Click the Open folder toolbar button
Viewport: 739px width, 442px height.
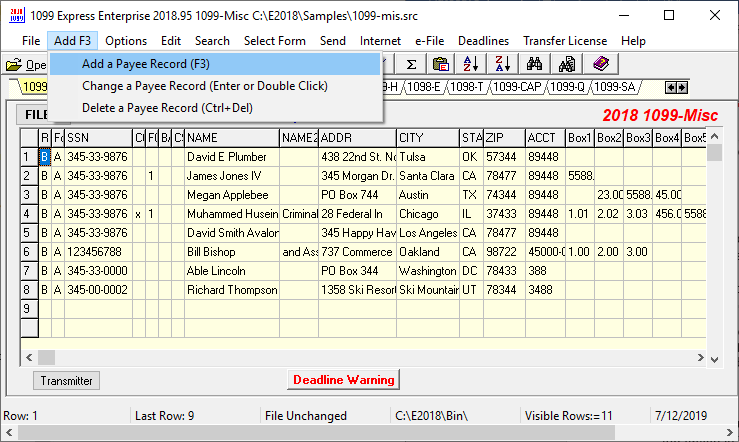point(26,65)
